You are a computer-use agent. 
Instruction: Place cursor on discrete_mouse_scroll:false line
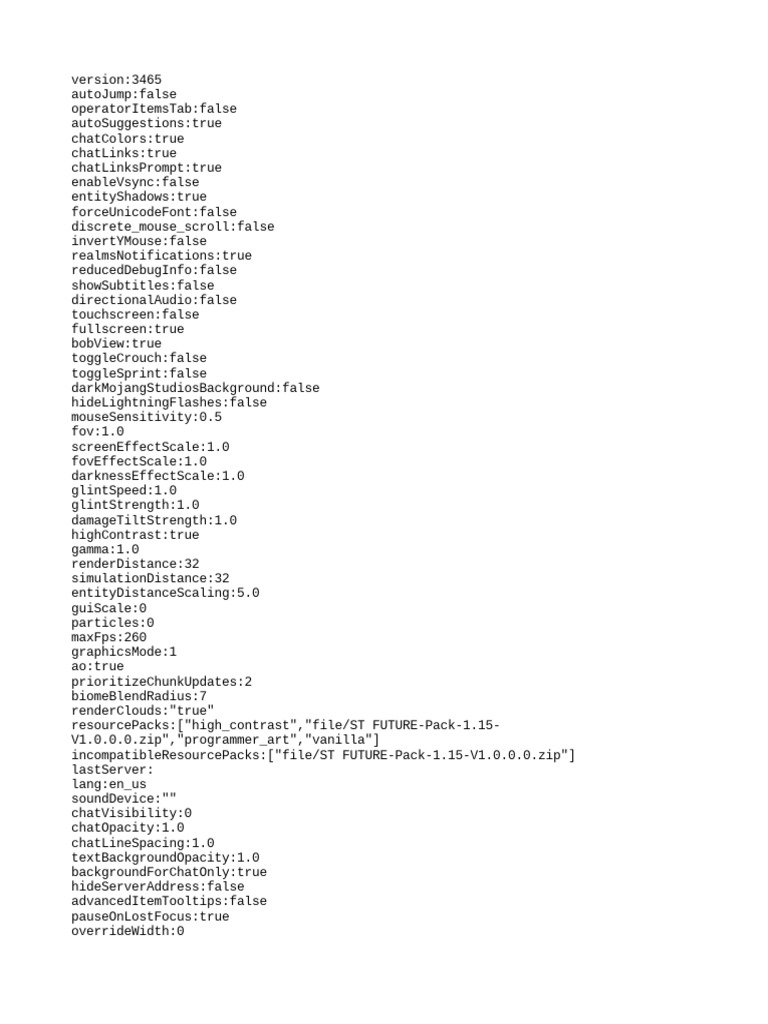pyautogui.click(x=172, y=227)
